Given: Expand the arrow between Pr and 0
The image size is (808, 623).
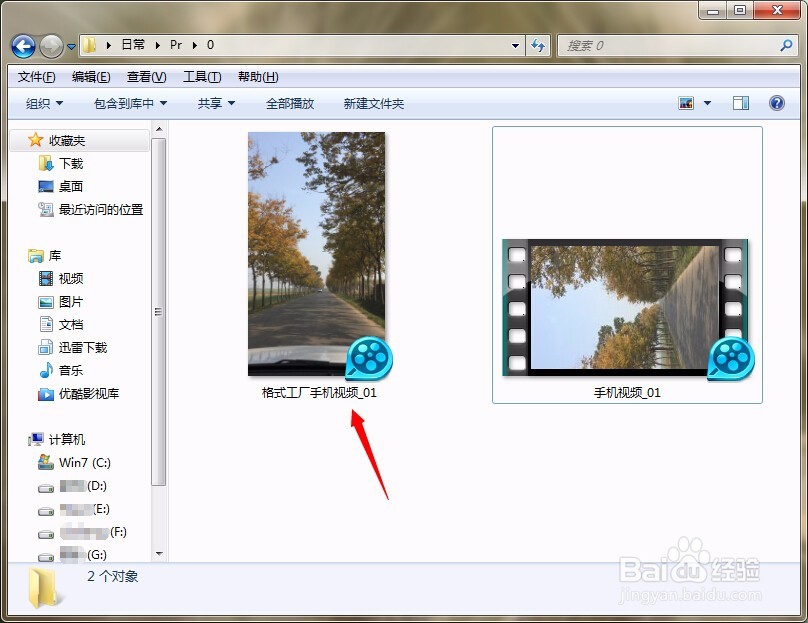Looking at the screenshot, I should [x=195, y=45].
